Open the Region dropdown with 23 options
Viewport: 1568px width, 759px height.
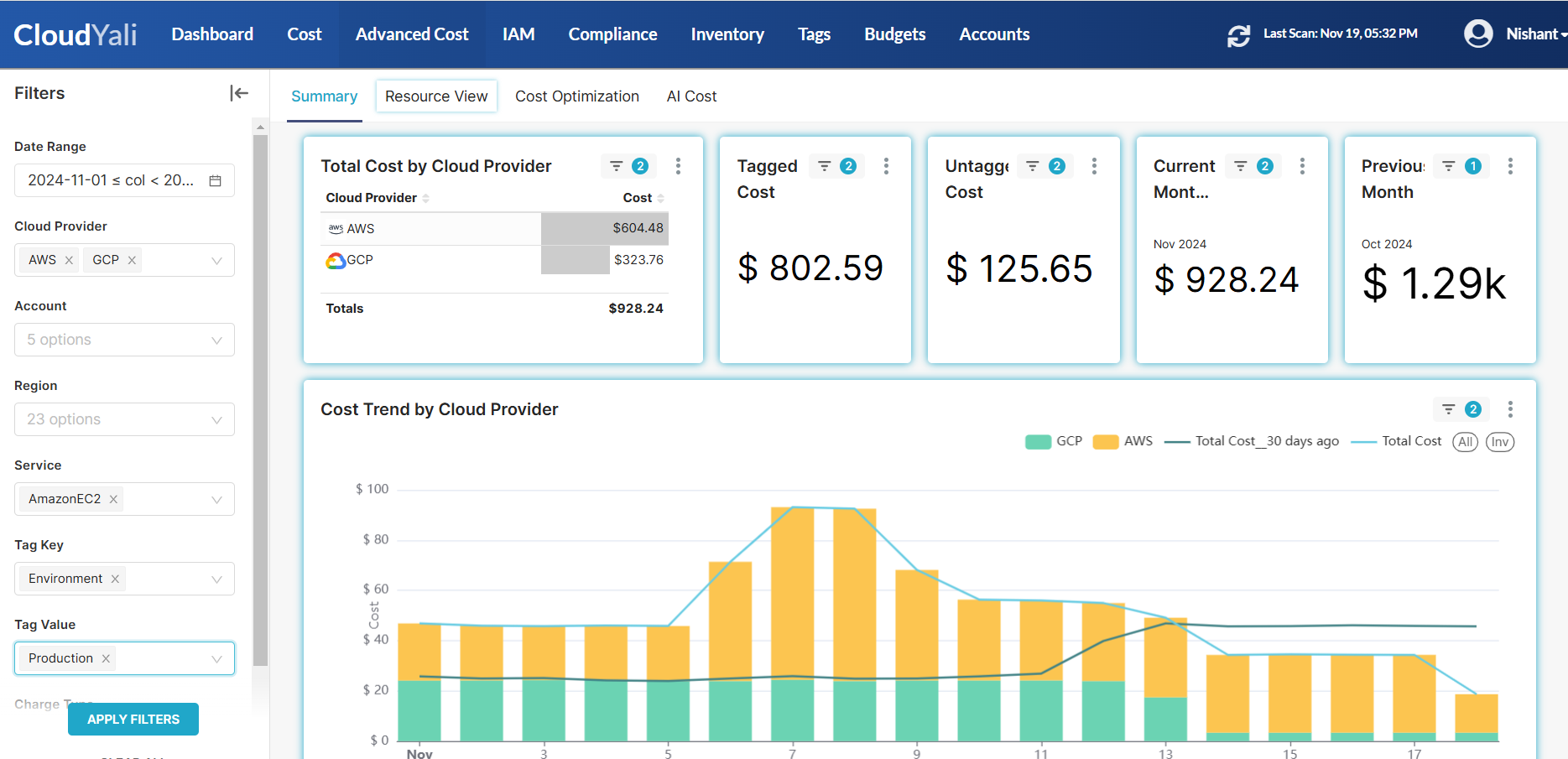click(x=124, y=419)
